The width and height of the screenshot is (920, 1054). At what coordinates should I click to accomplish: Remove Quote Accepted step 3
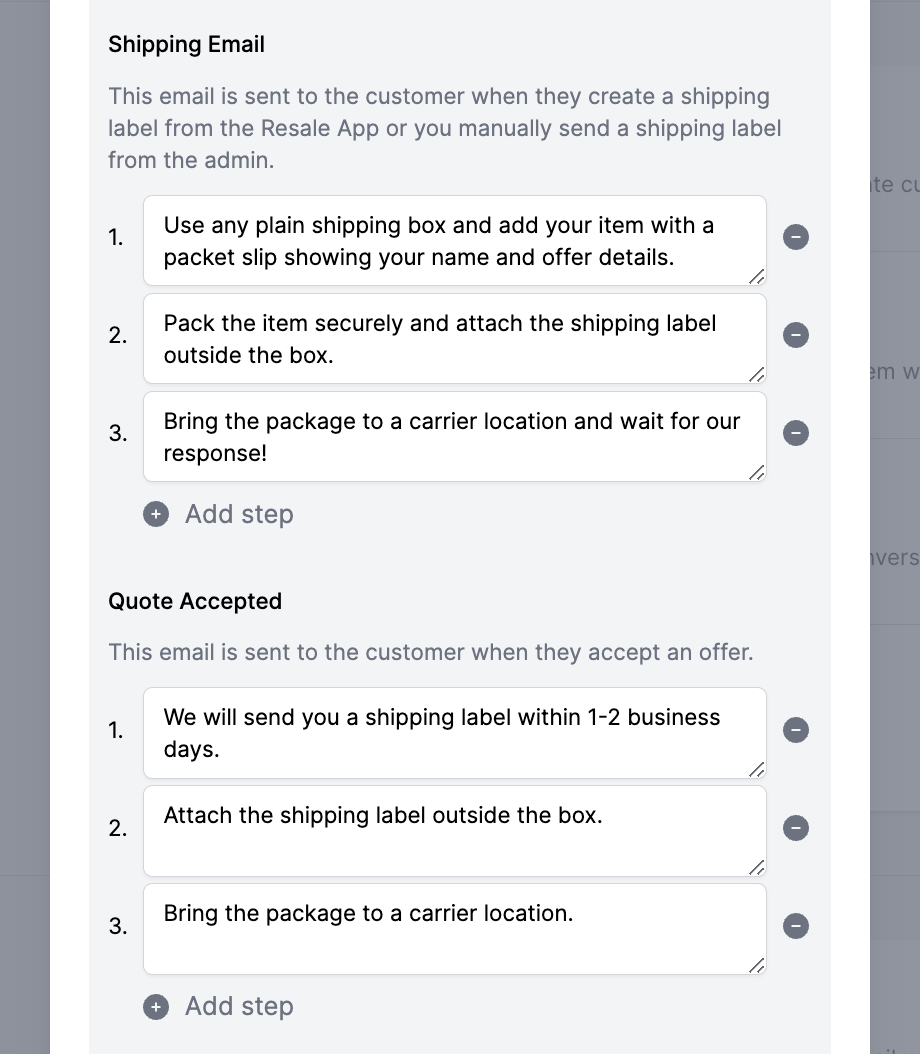[x=796, y=926]
